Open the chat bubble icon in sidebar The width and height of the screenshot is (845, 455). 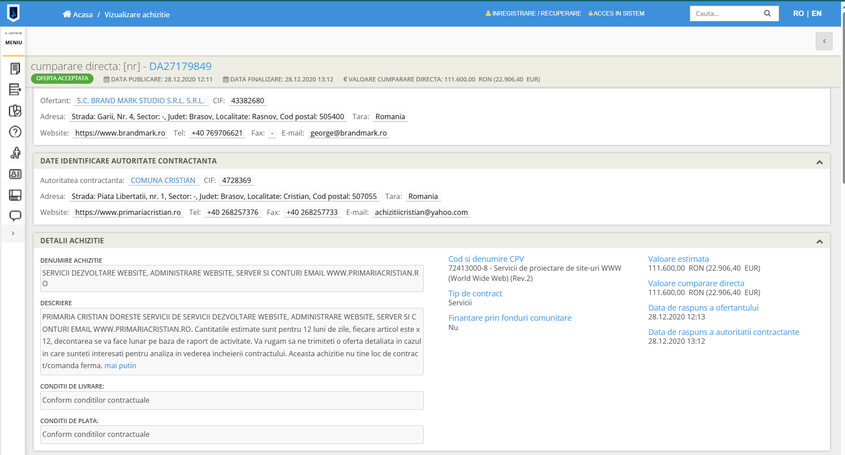[14, 216]
